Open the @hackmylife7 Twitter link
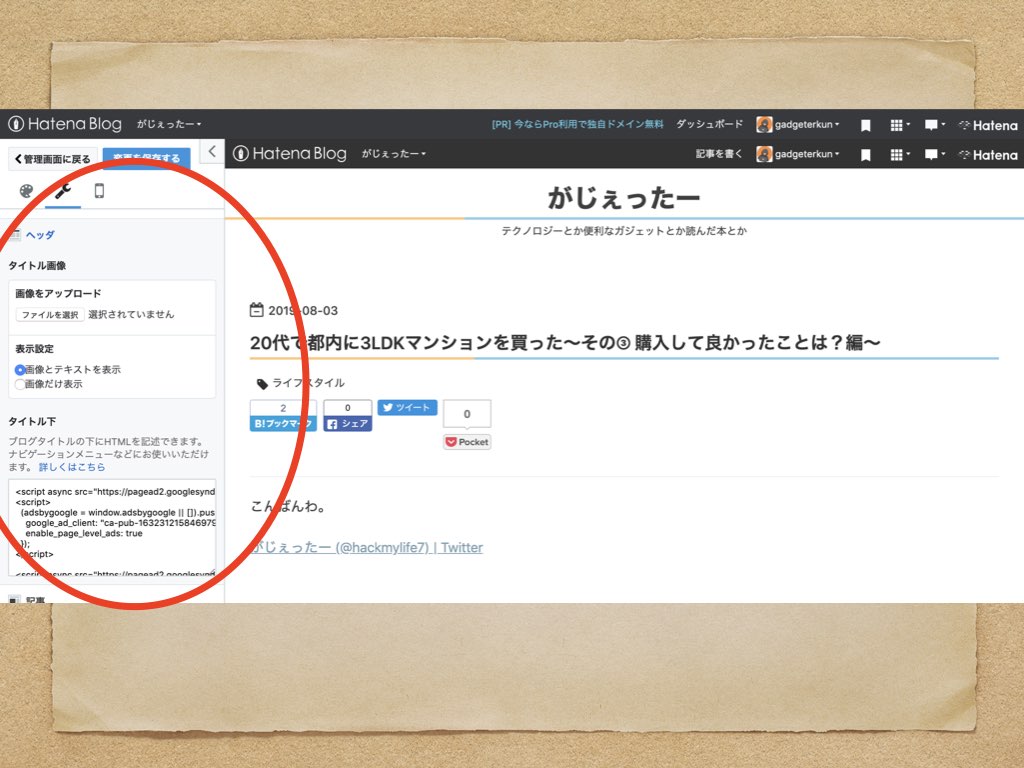The height and width of the screenshot is (768, 1024). [367, 547]
